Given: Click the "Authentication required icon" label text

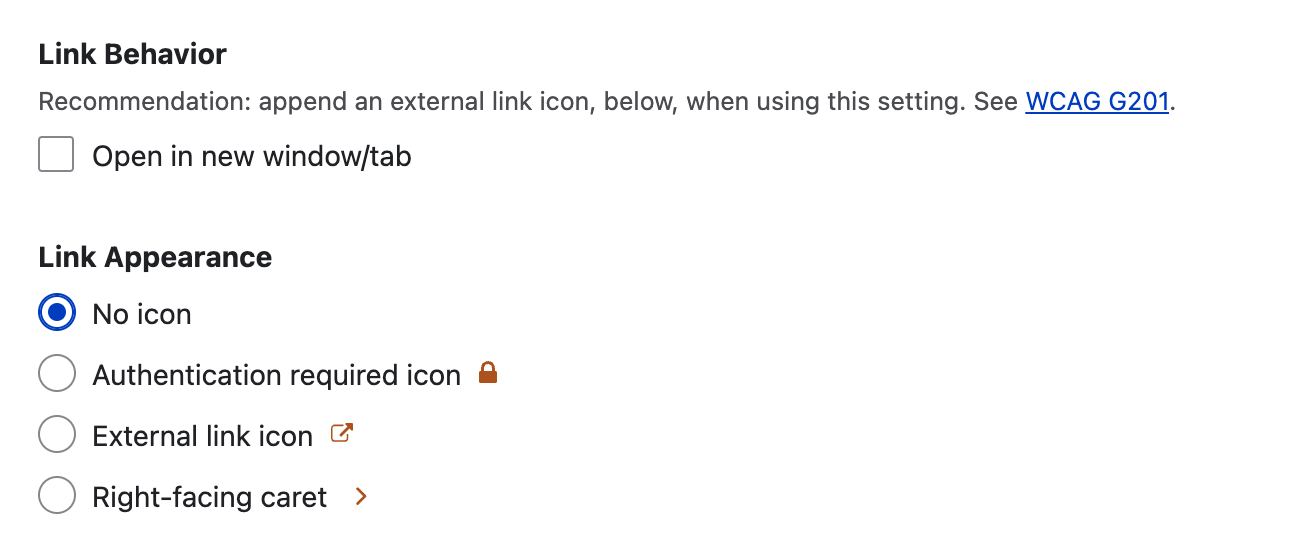Looking at the screenshot, I should pos(276,375).
